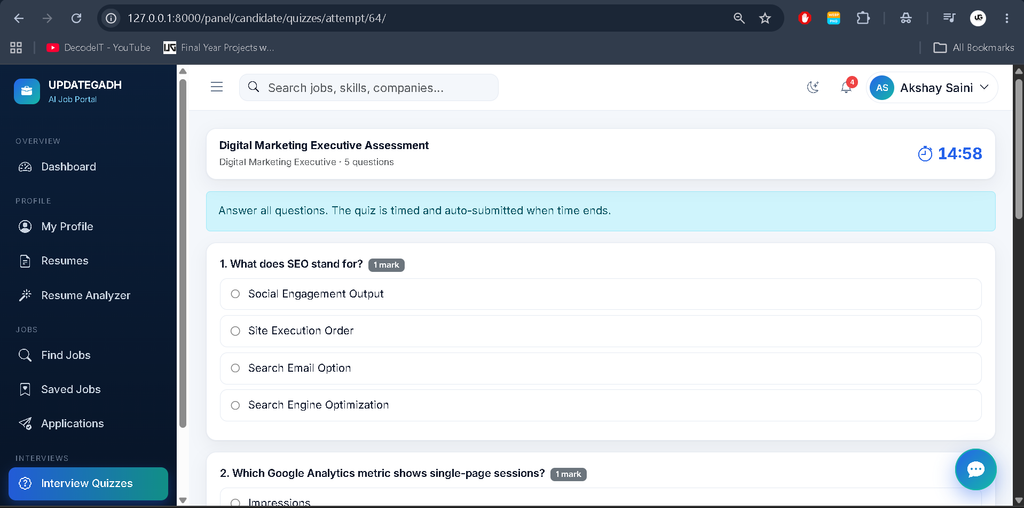Image resolution: width=1024 pixels, height=508 pixels.
Task: Click the 1 mark badge on question 1
Action: (387, 265)
